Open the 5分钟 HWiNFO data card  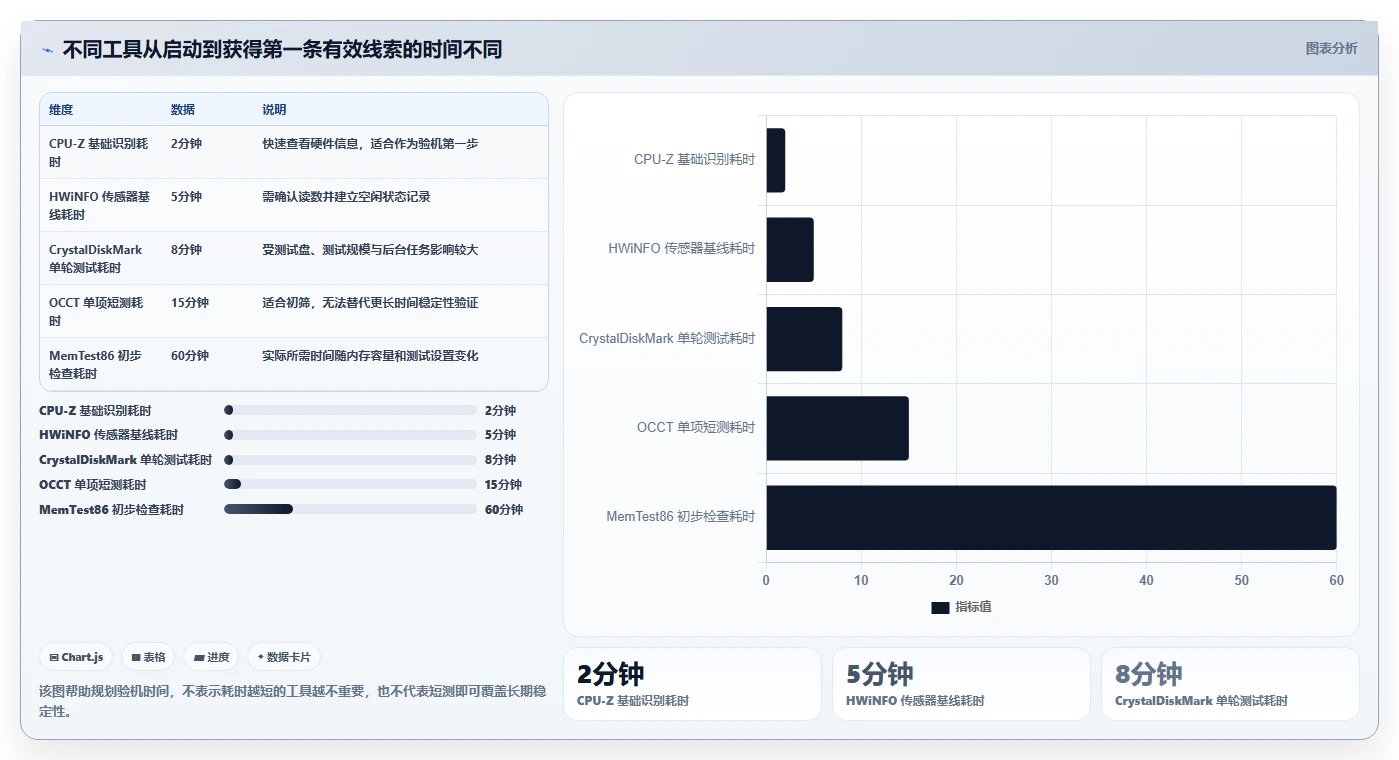tap(961, 684)
